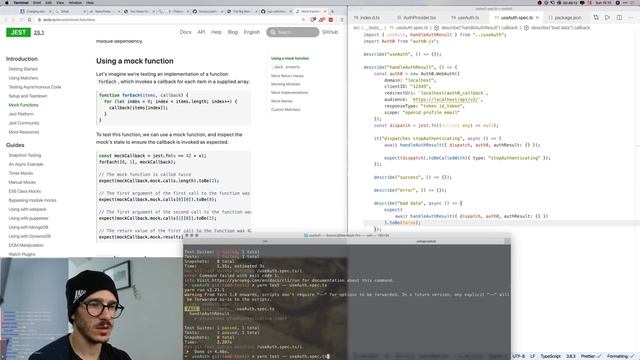Open An Async Example guide
Viewport: 640px width, 360px height.
(26, 164)
